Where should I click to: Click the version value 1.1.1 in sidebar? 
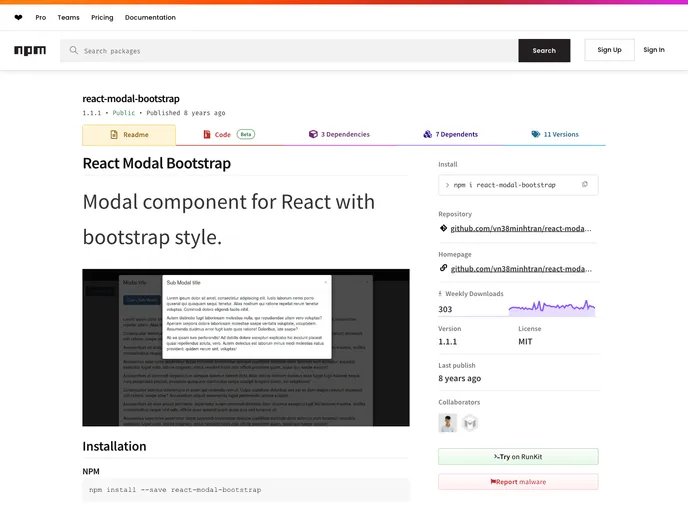click(448, 342)
